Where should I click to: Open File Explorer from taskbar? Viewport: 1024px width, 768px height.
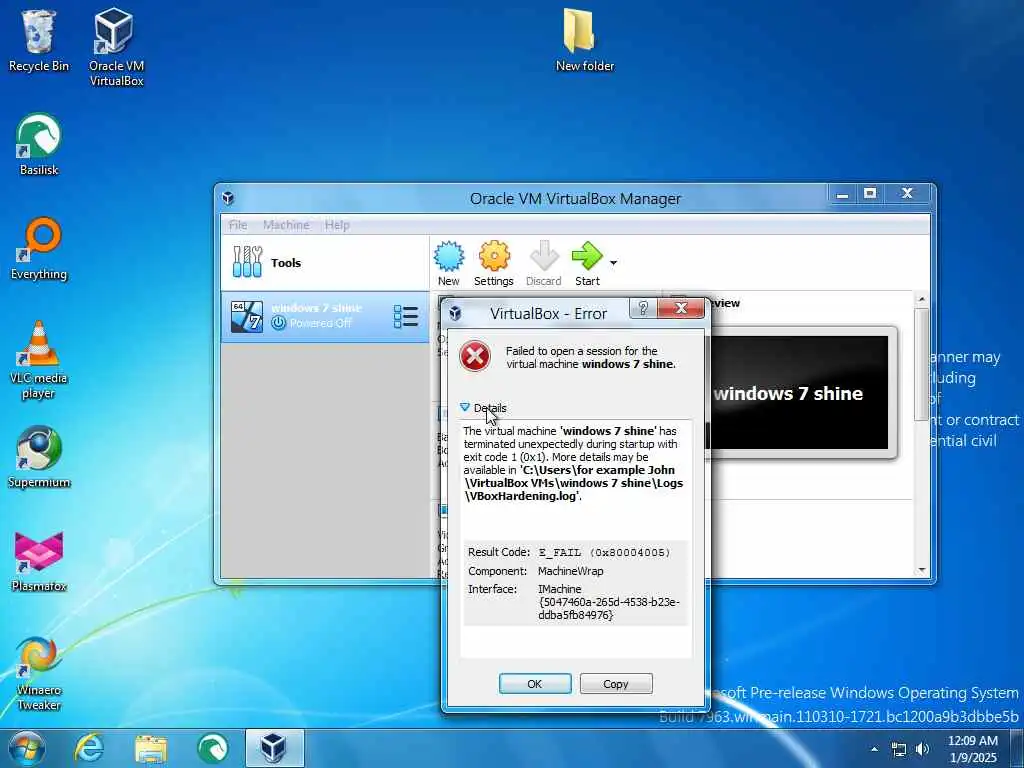tap(151, 749)
